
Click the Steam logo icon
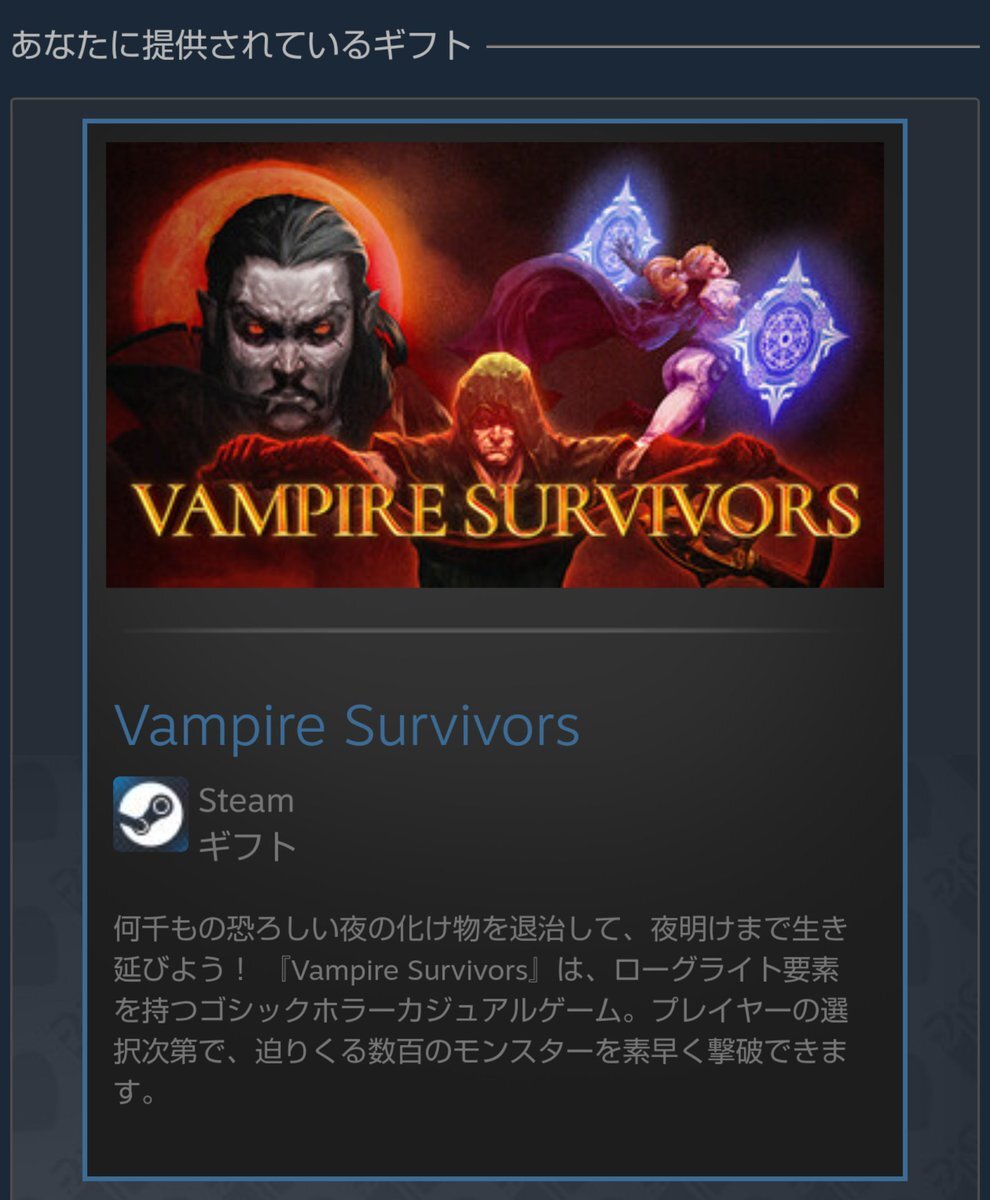[x=150, y=814]
